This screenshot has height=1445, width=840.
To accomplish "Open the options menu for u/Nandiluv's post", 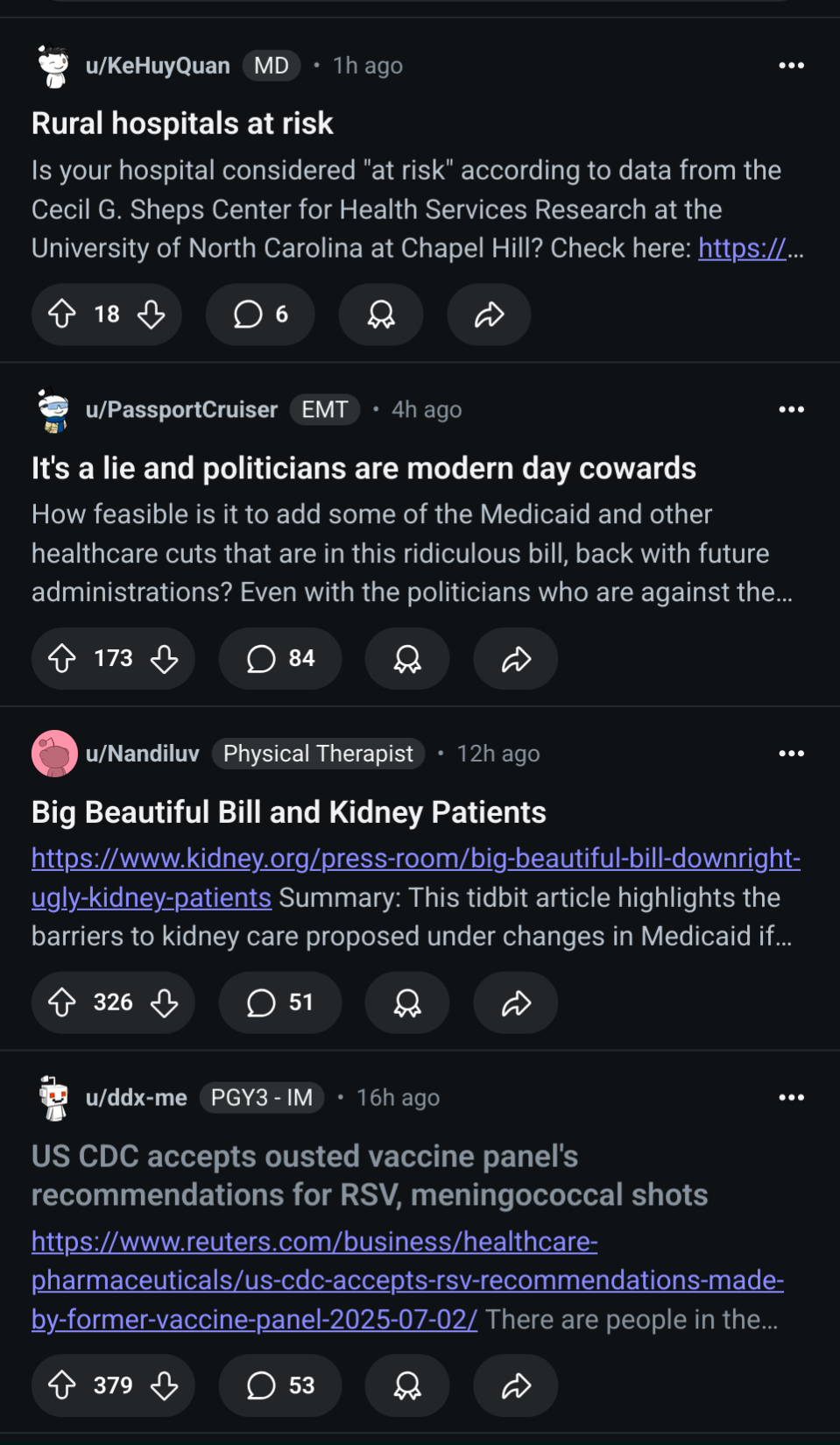I will click(x=791, y=754).
